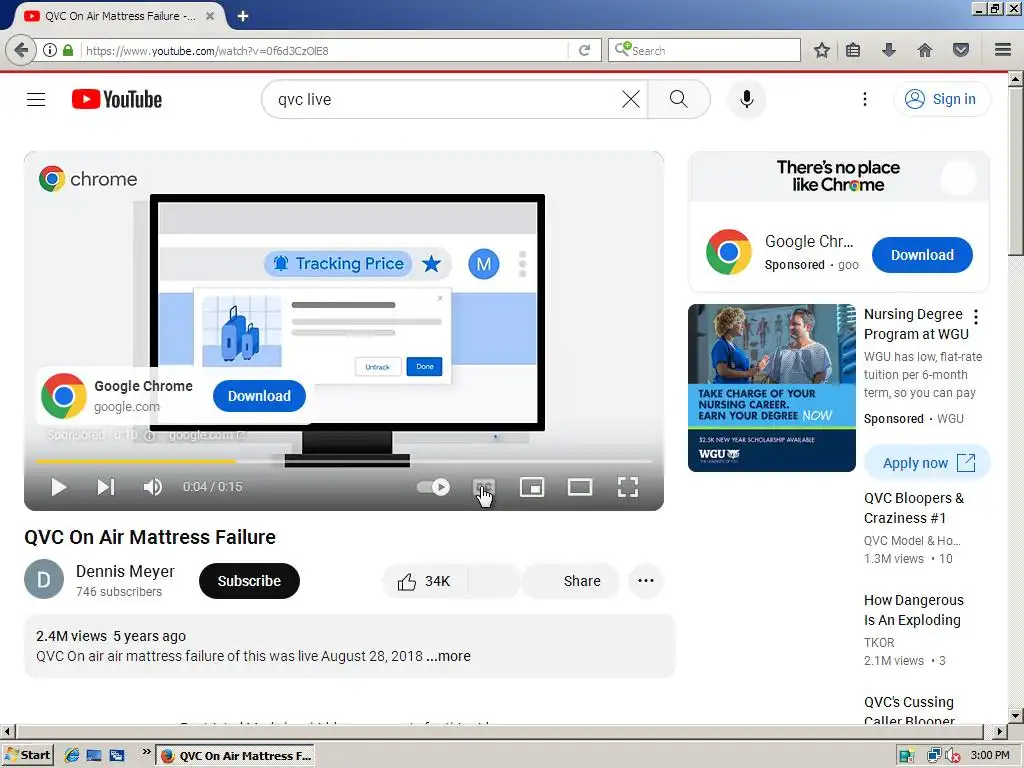
Task: Start voice search with microphone icon
Action: click(x=746, y=99)
